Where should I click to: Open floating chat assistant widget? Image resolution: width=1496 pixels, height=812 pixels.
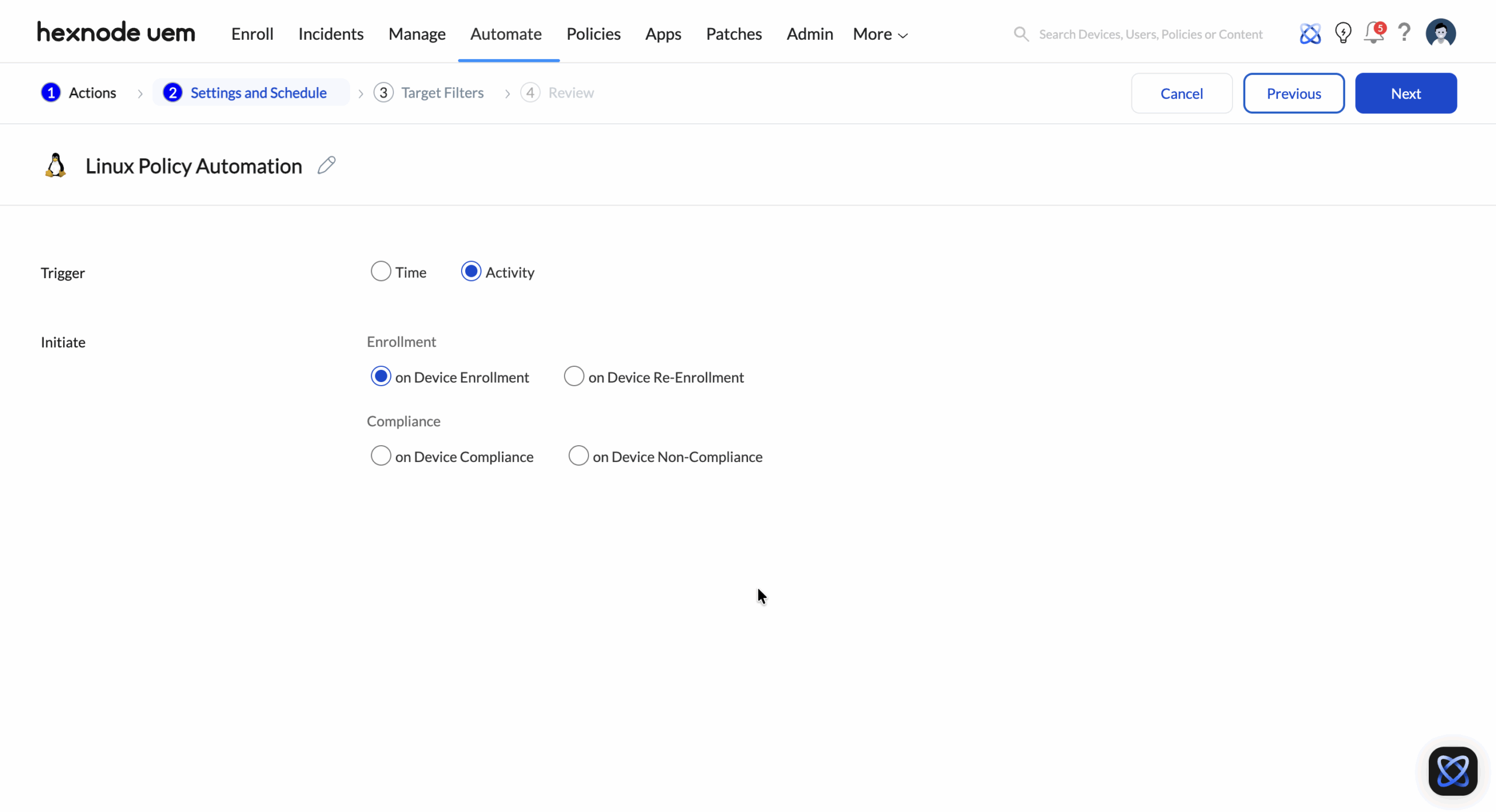point(1452,771)
